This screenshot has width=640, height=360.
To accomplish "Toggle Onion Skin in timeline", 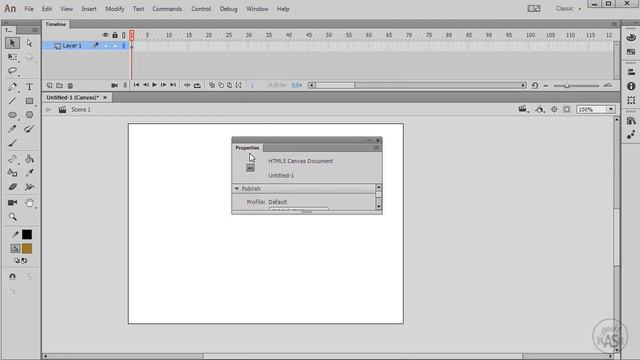I will click(x=212, y=85).
